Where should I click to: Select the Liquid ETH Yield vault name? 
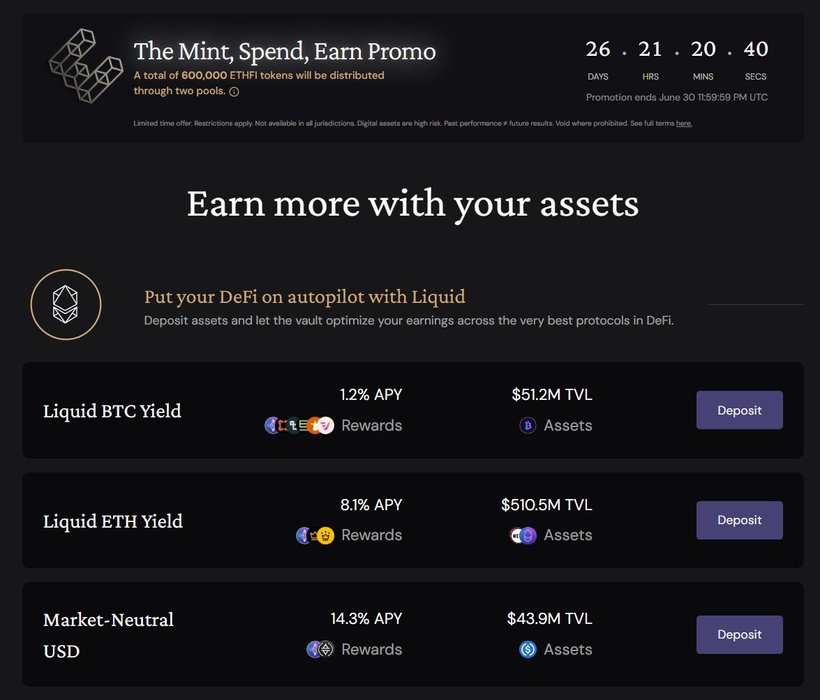click(113, 521)
